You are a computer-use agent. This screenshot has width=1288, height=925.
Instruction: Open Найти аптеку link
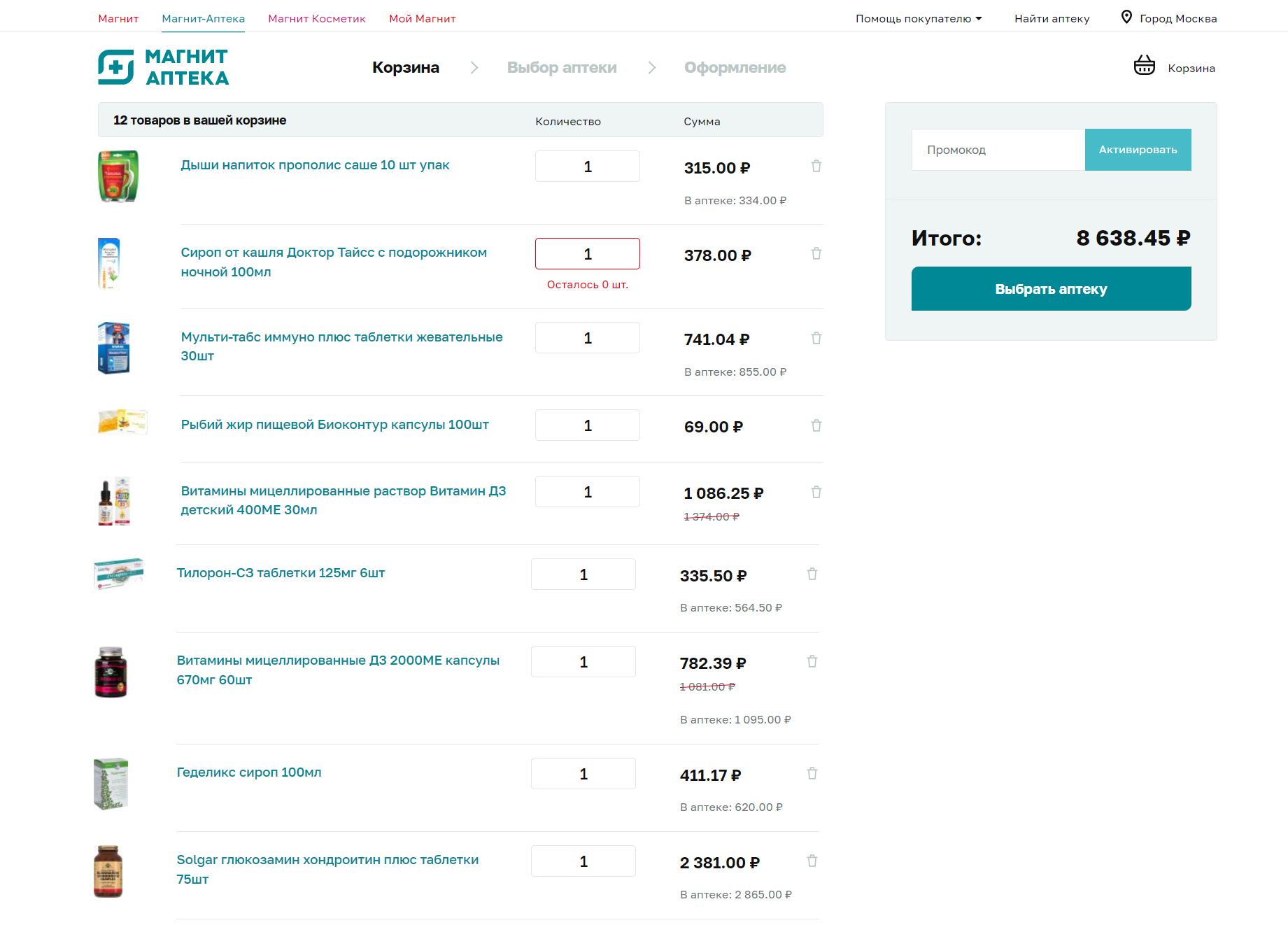click(1052, 19)
